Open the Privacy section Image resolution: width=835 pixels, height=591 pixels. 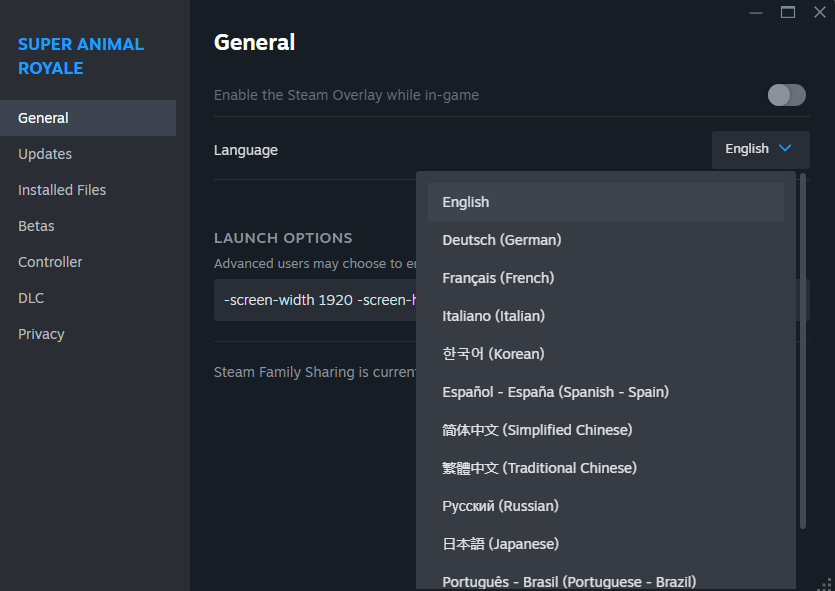tap(88, 334)
